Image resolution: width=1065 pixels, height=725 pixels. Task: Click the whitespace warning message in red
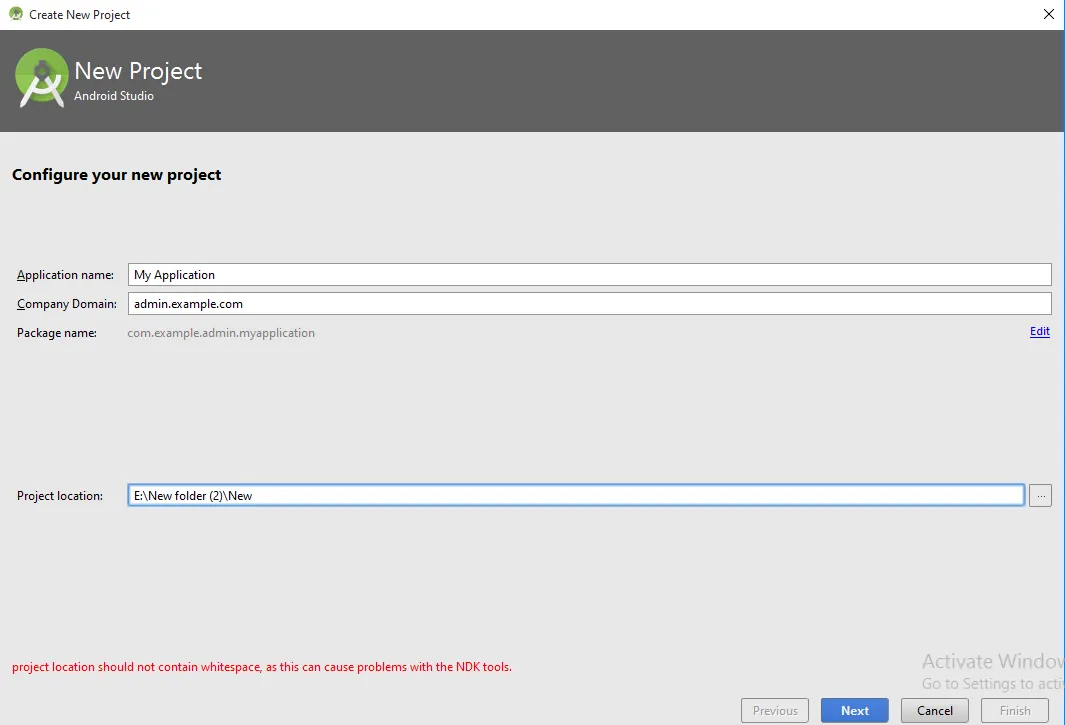[x=261, y=667]
